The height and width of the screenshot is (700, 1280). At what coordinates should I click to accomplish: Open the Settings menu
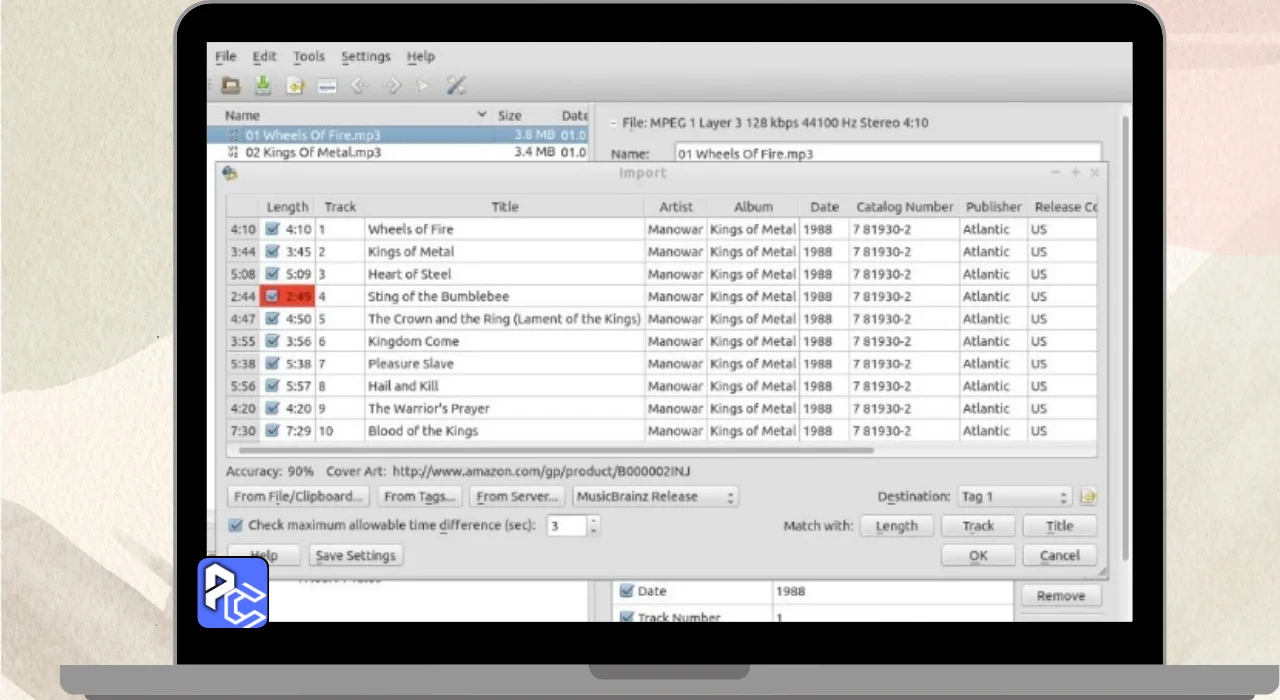tap(365, 57)
